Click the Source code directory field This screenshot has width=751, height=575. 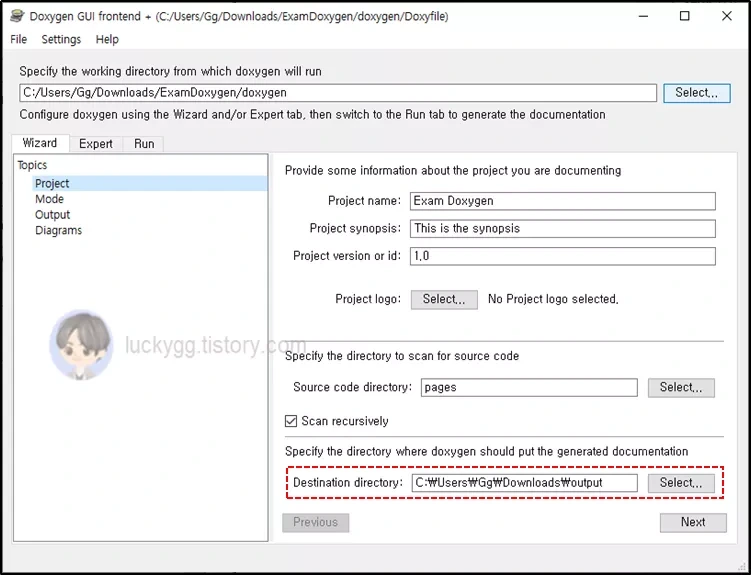pos(529,387)
